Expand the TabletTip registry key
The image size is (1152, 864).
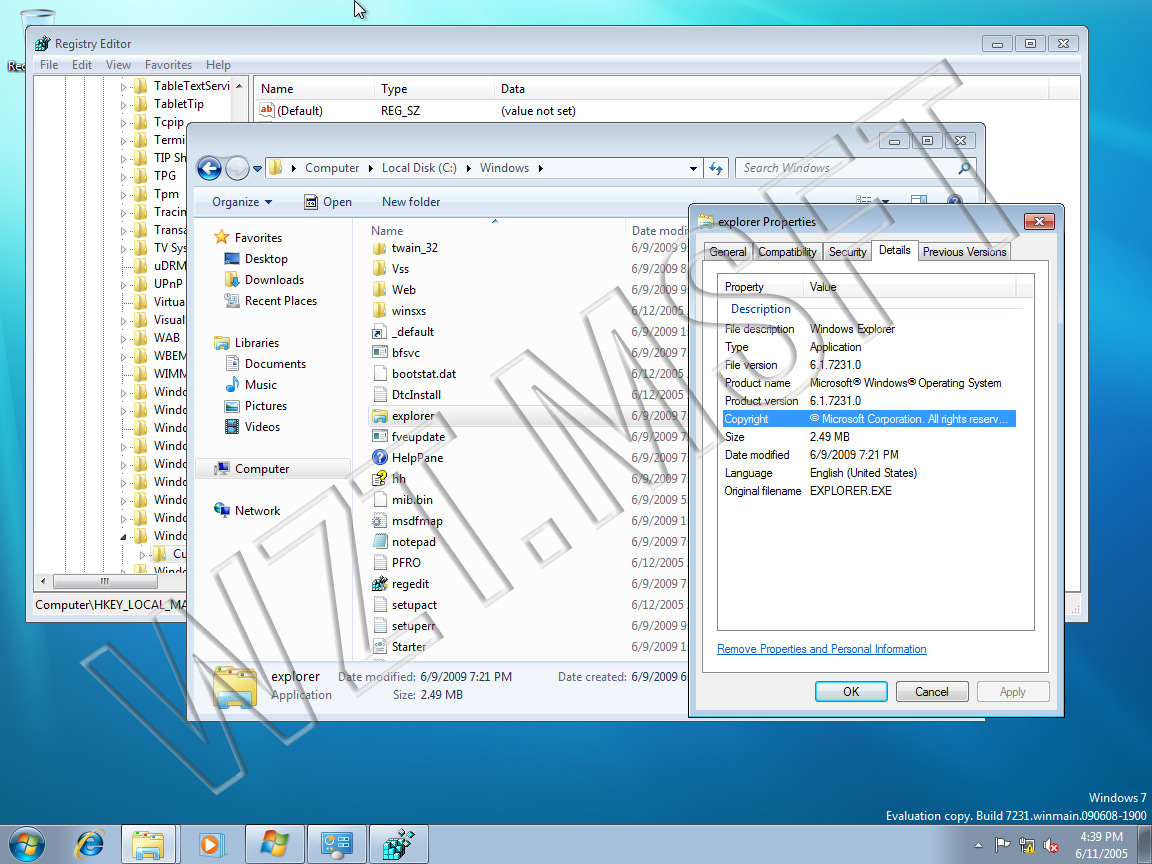pos(123,105)
